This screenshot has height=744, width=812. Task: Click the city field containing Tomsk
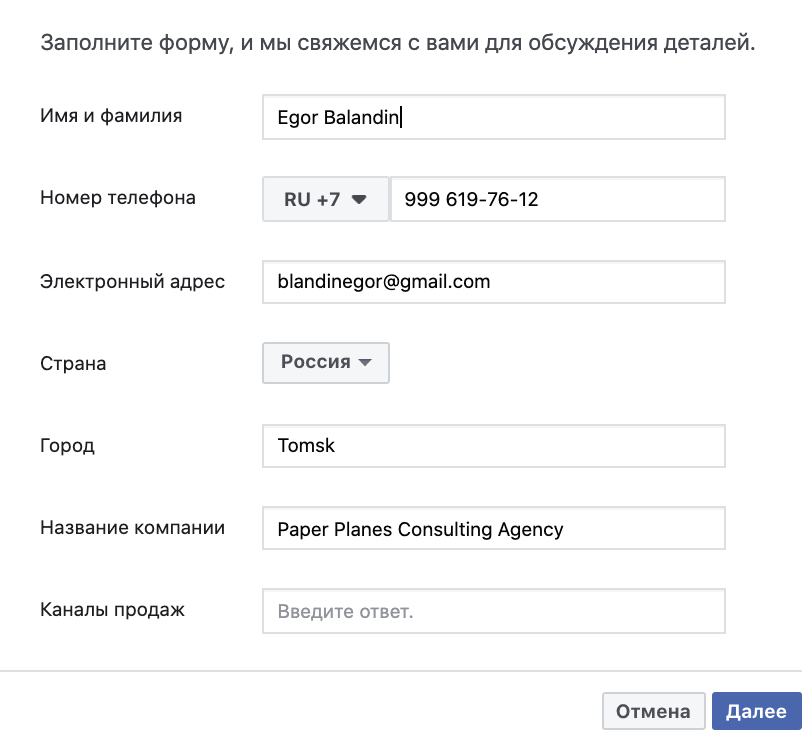[x=493, y=446]
